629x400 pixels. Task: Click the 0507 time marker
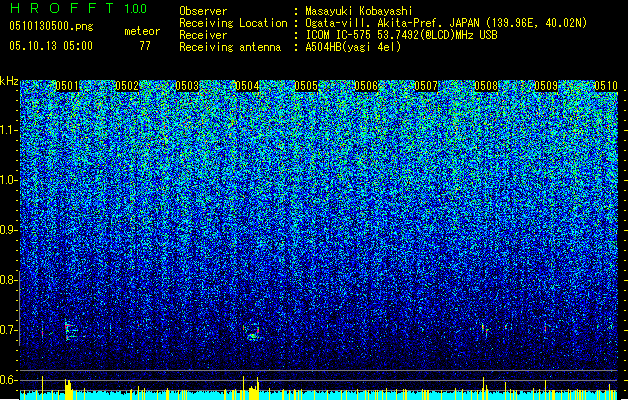(426, 86)
